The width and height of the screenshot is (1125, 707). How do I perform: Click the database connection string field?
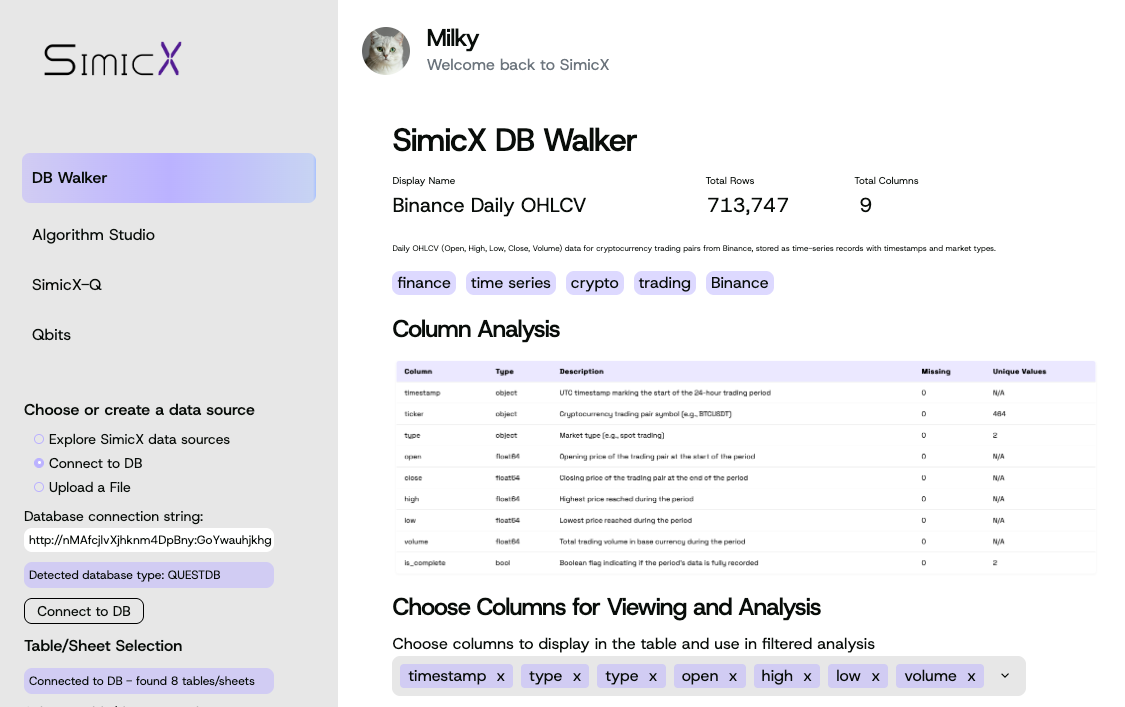[x=149, y=540]
